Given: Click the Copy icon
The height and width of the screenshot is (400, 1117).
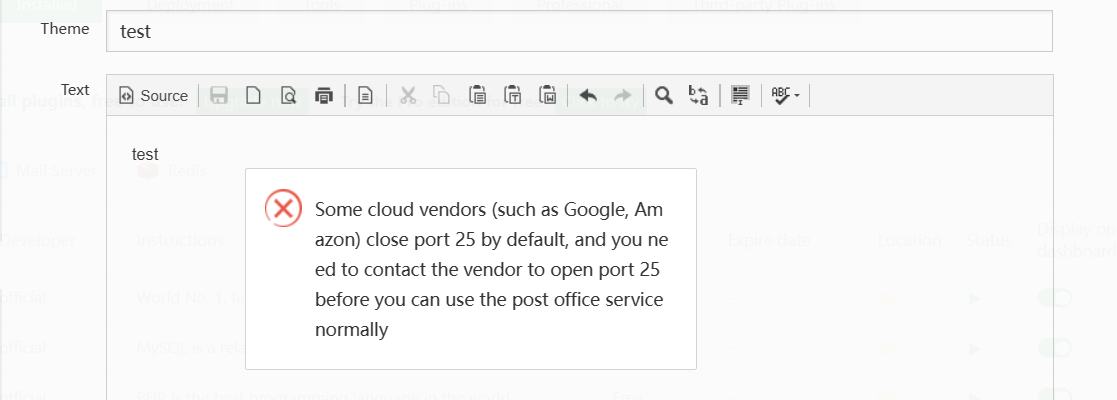Looking at the screenshot, I should click(442, 96).
